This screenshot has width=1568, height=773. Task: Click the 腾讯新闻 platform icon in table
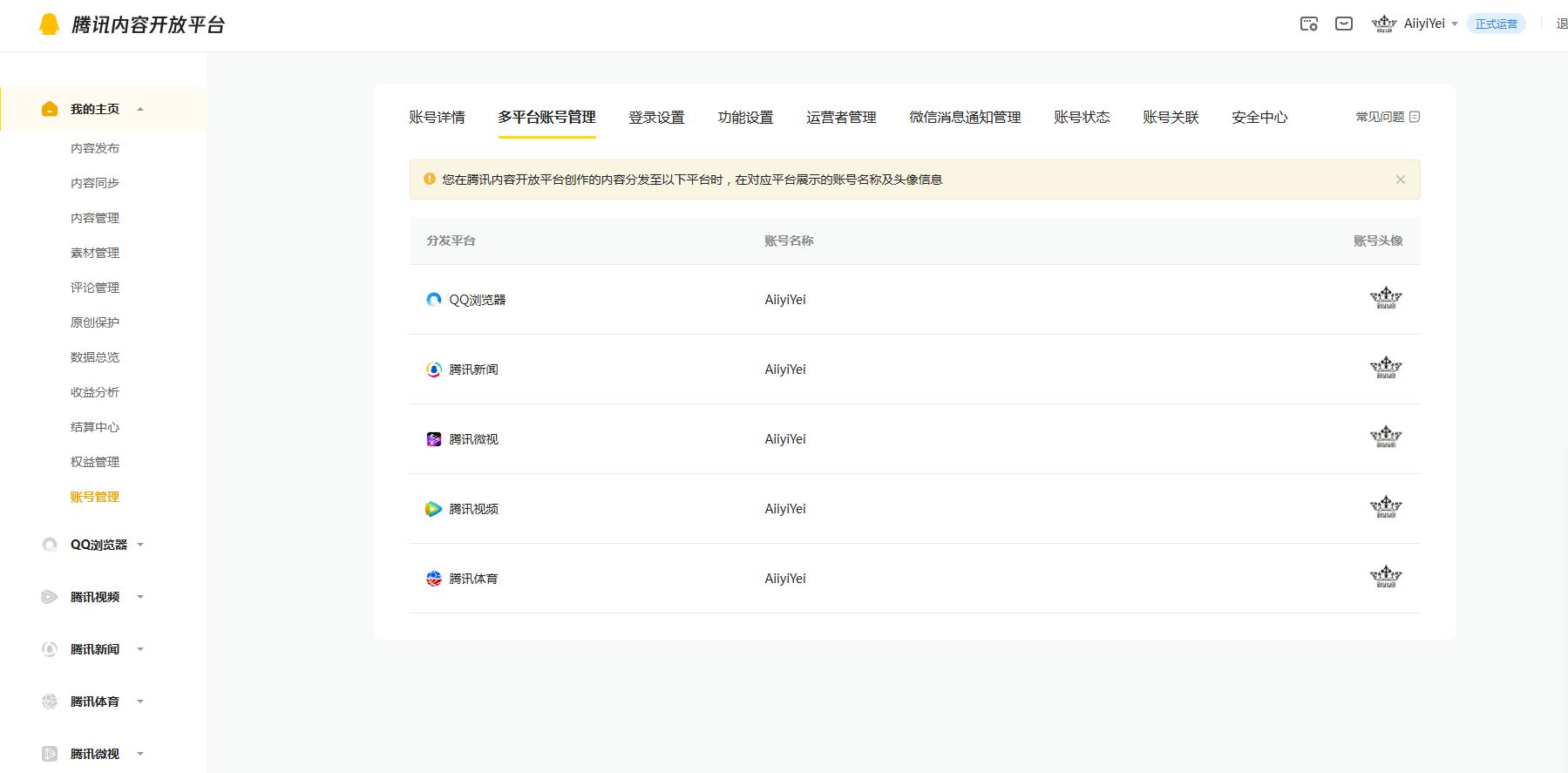[x=434, y=370]
